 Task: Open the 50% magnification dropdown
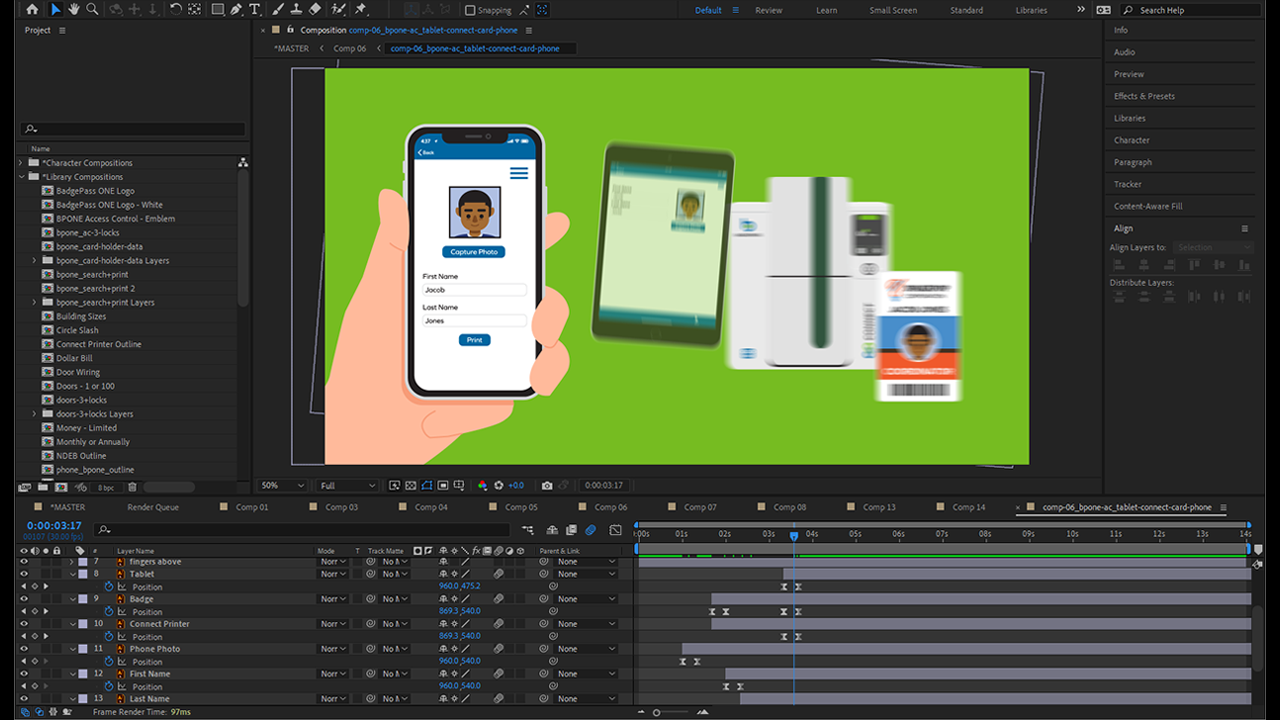283,485
